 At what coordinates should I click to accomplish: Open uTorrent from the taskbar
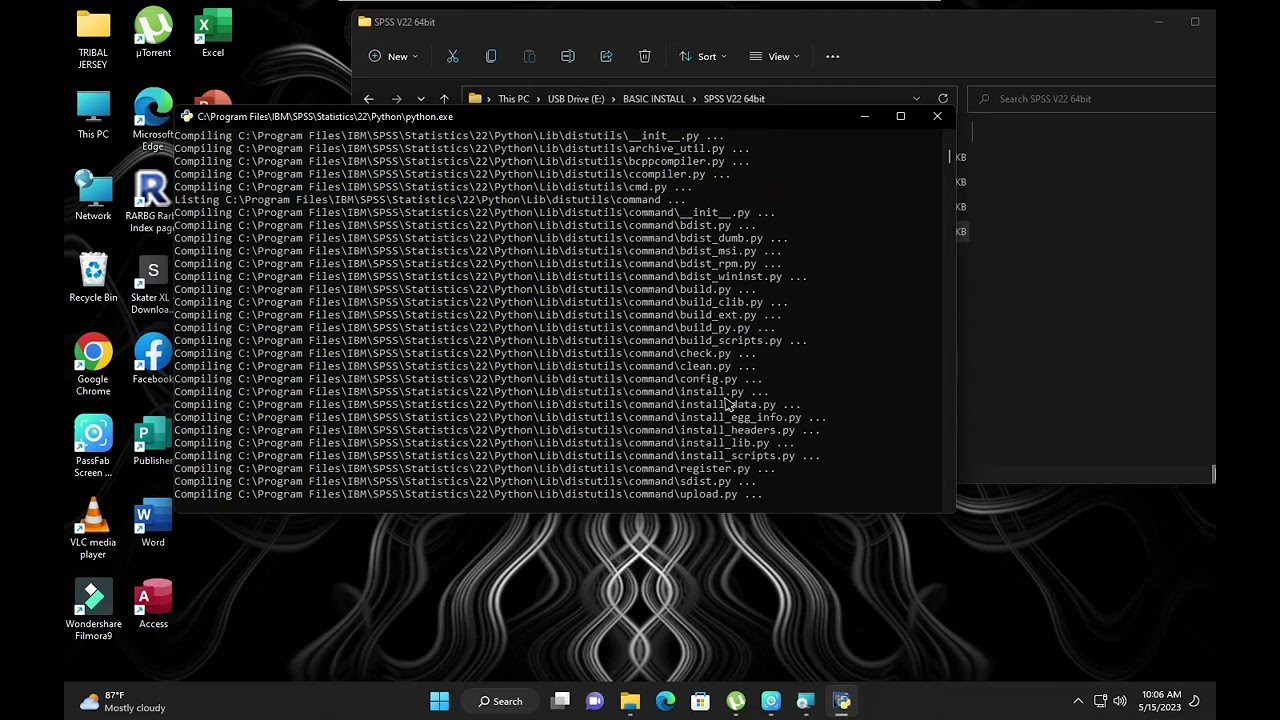(736, 701)
